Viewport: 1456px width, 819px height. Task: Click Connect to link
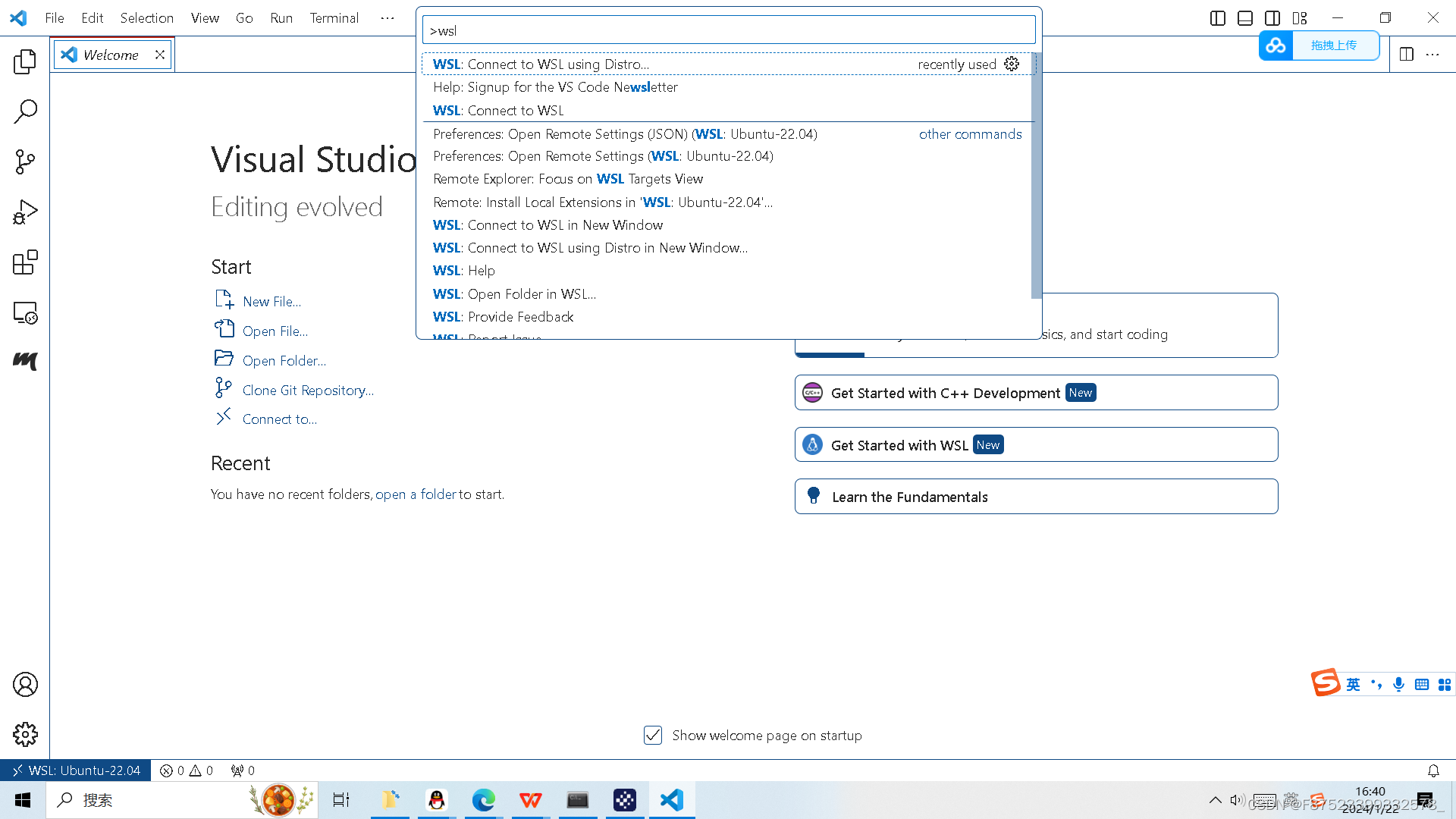click(280, 419)
